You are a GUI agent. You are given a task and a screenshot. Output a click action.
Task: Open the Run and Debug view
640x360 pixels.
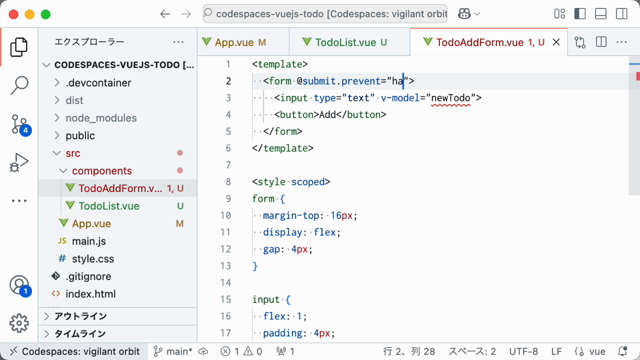pos(19,162)
